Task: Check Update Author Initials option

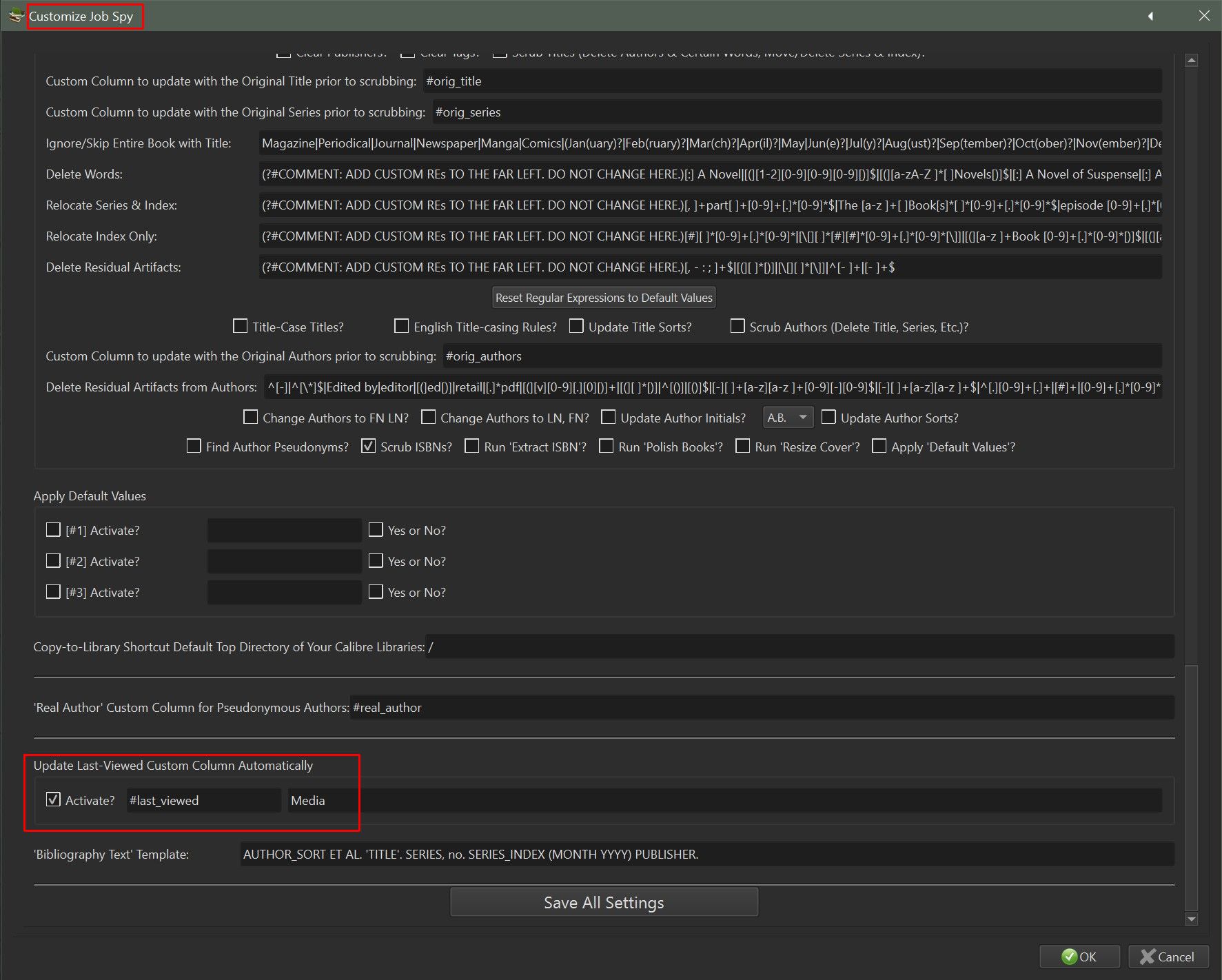Action: (x=609, y=418)
